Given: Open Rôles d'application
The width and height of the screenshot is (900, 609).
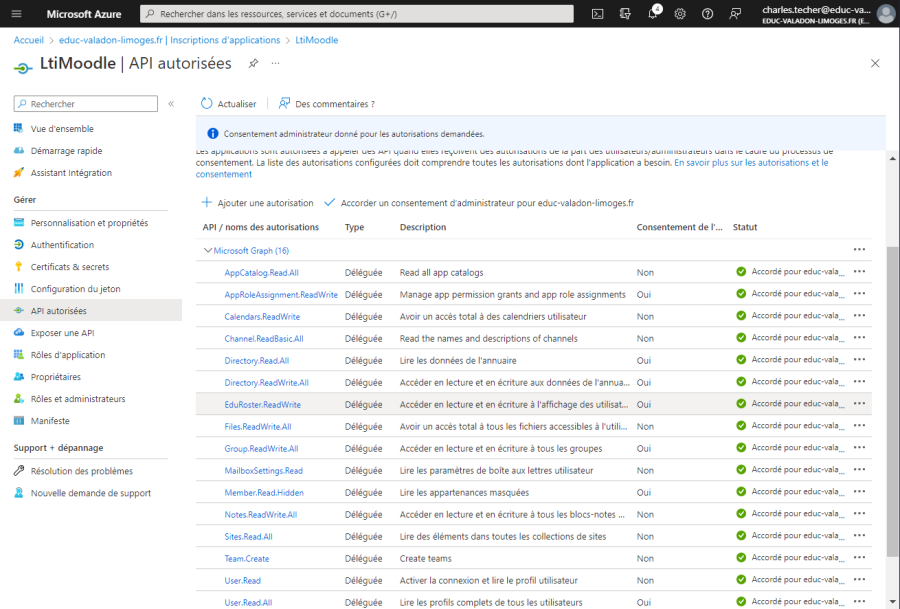Looking at the screenshot, I should coord(68,355).
